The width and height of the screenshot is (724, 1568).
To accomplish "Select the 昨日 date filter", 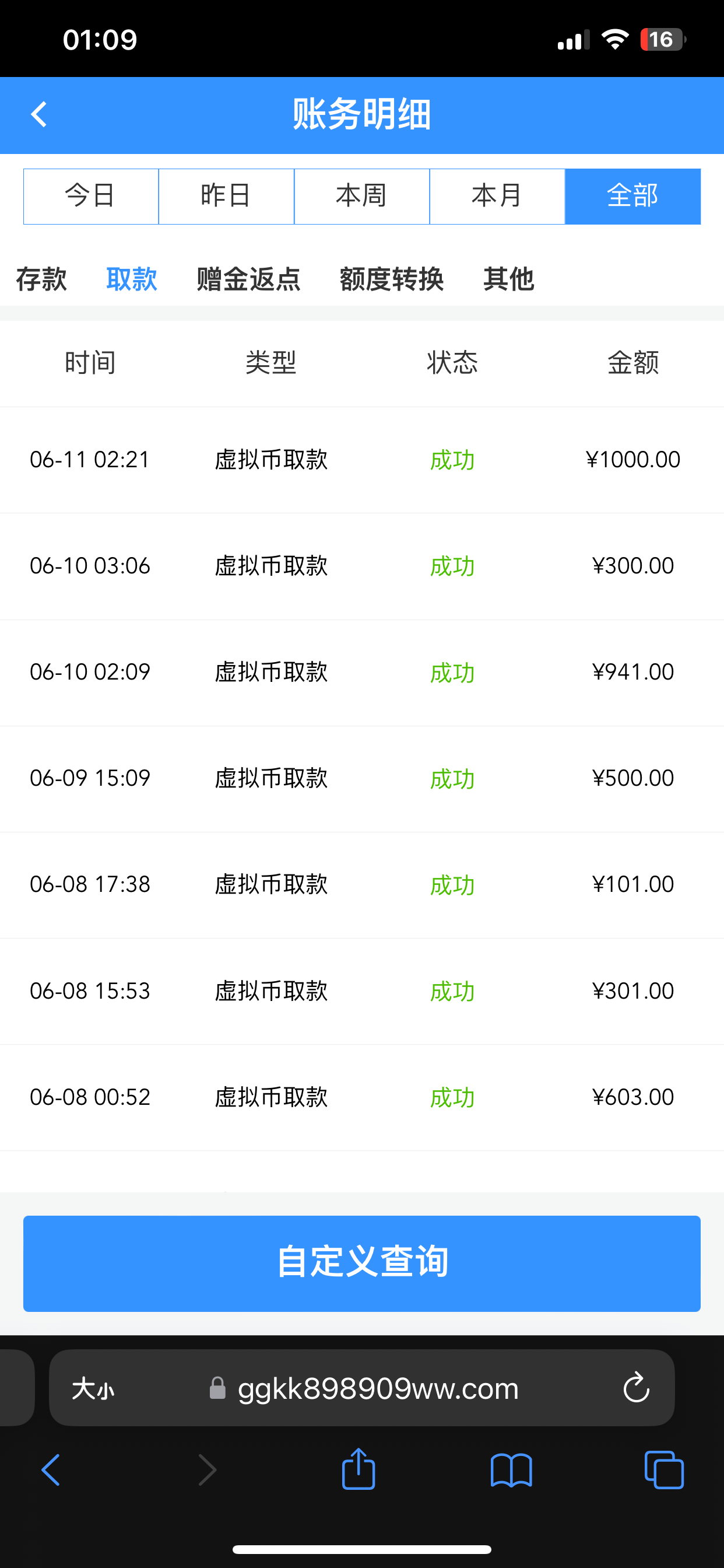I will [226, 196].
